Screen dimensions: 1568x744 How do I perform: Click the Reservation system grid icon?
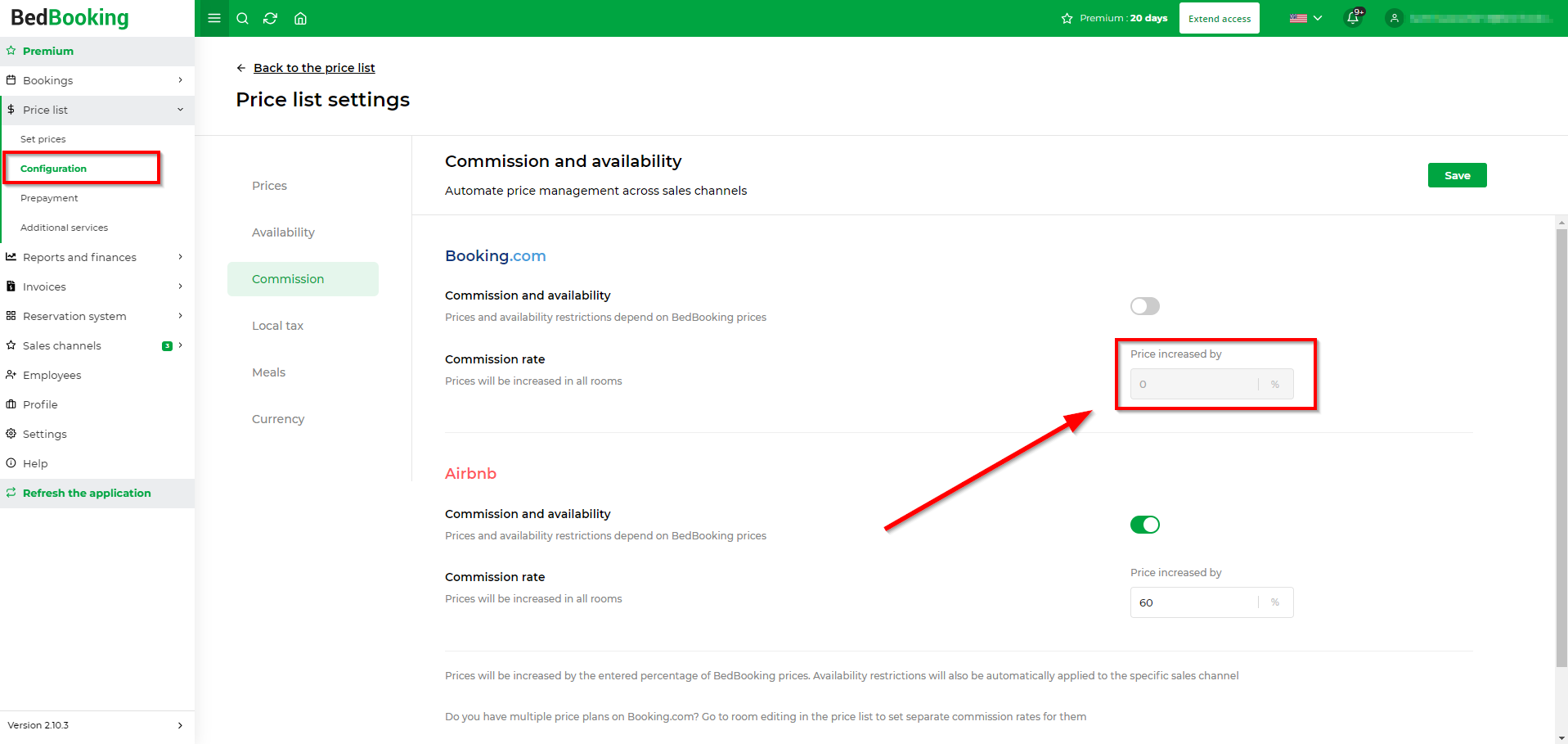pos(11,316)
